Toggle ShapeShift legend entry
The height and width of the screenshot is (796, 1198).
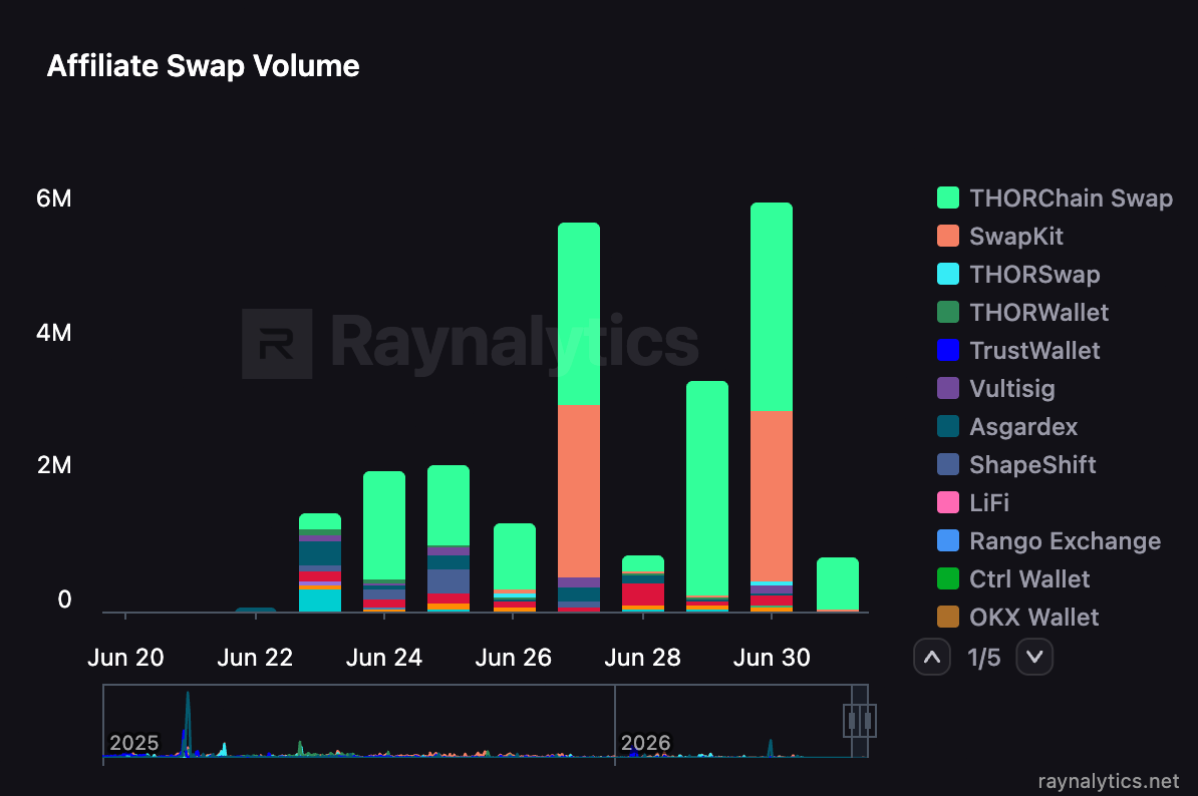[1016, 464]
